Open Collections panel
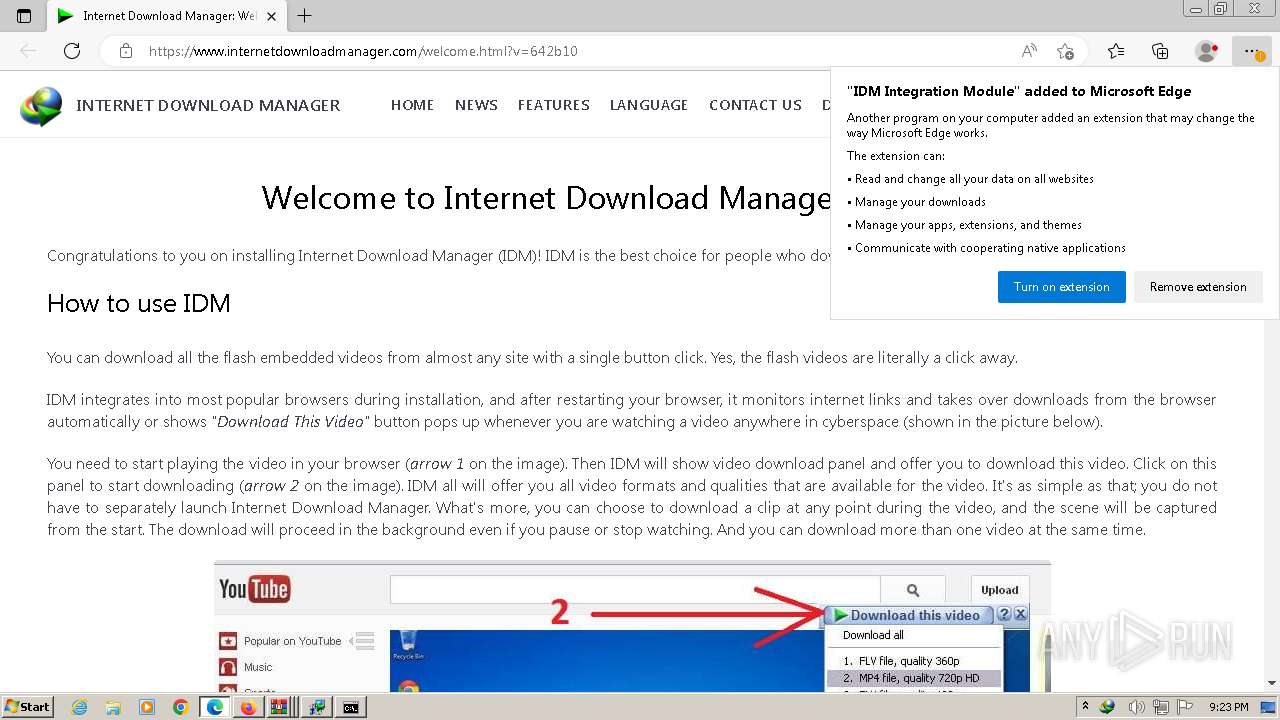 (x=1160, y=51)
